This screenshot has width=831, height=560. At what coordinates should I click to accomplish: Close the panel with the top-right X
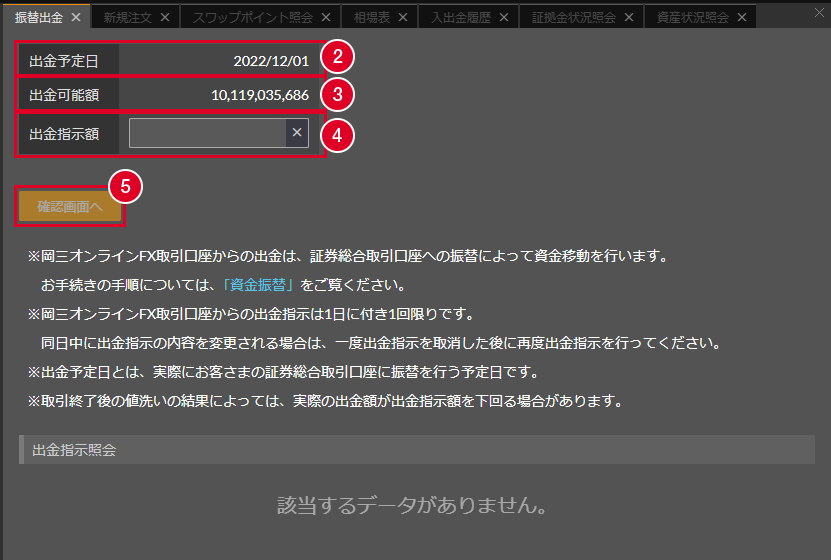tap(819, 13)
